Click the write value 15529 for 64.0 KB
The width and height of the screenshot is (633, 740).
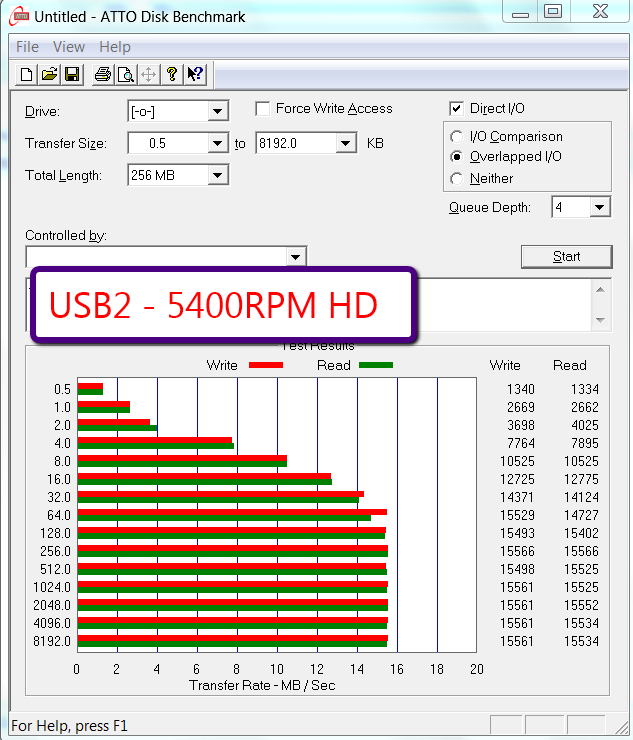517,515
